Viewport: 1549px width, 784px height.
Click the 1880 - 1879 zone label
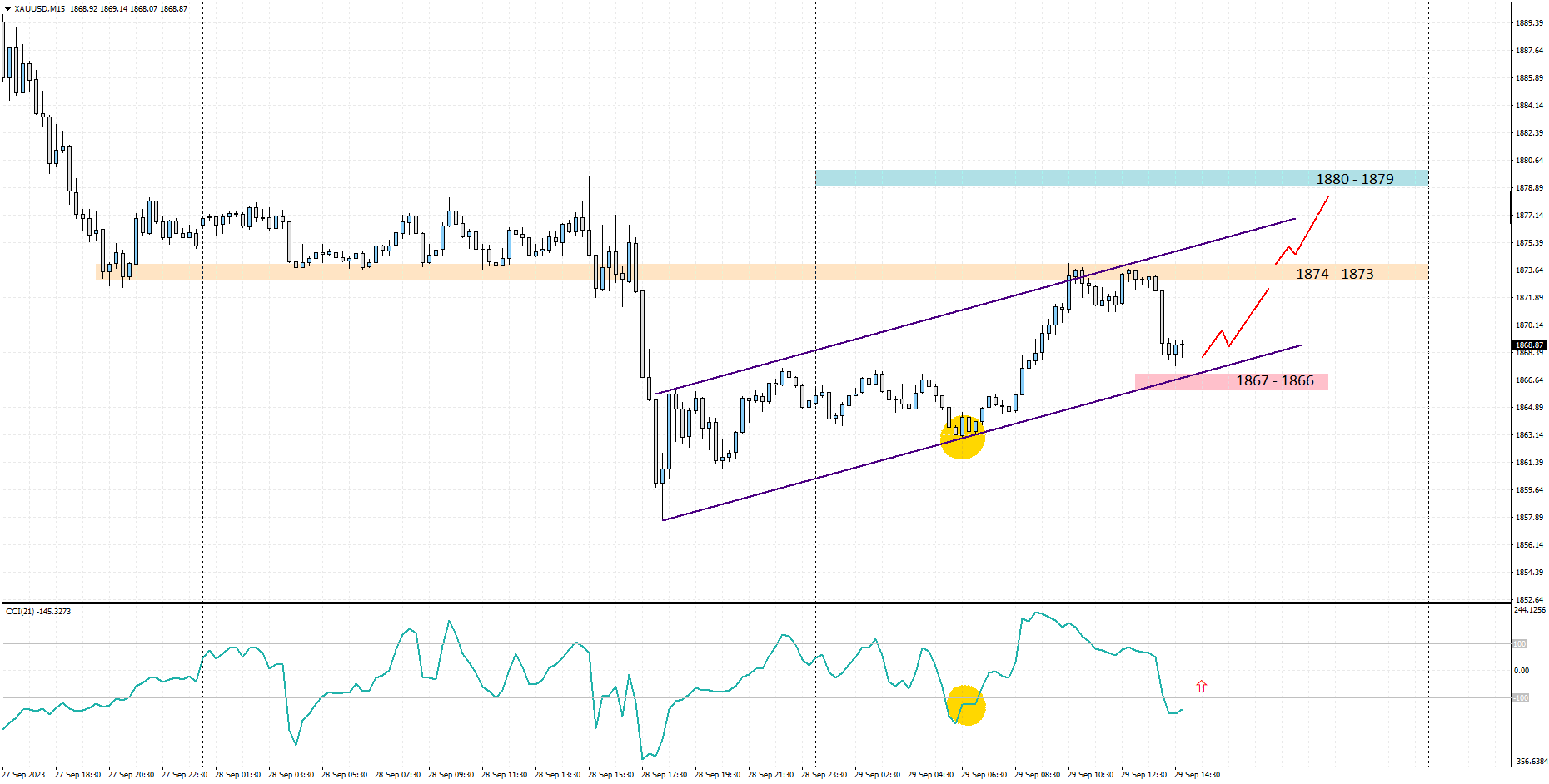1354,179
